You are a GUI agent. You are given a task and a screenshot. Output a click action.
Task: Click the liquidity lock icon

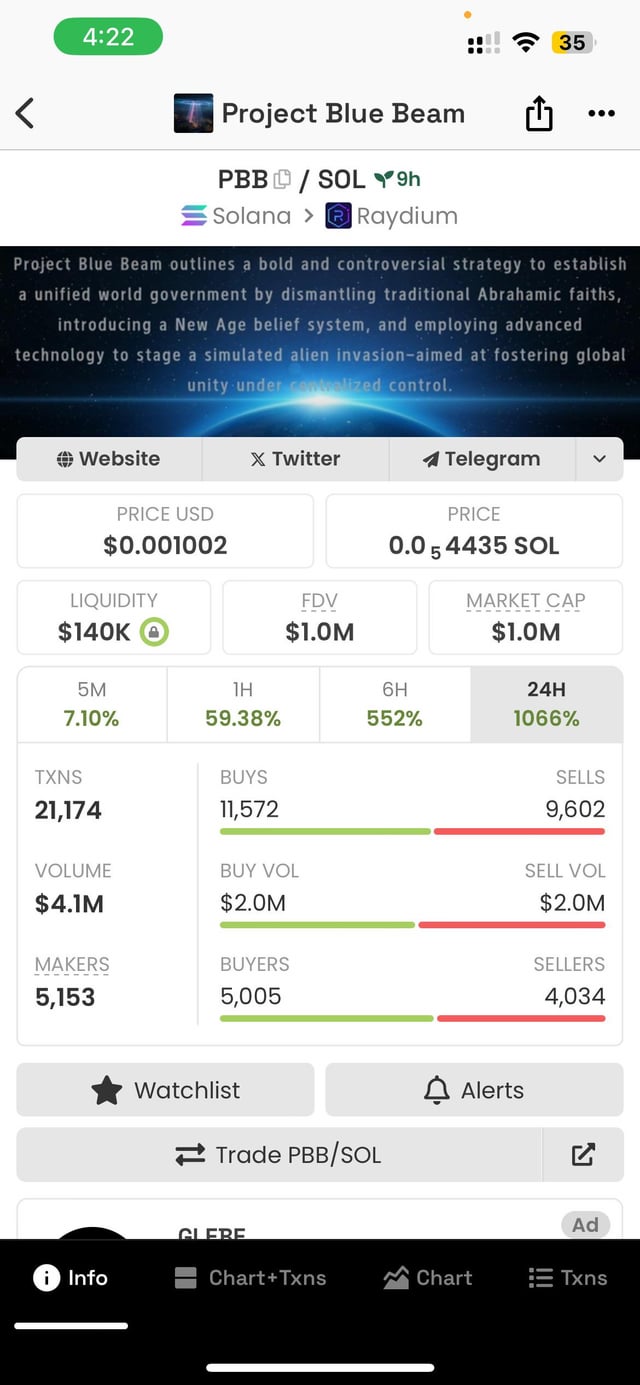154,632
